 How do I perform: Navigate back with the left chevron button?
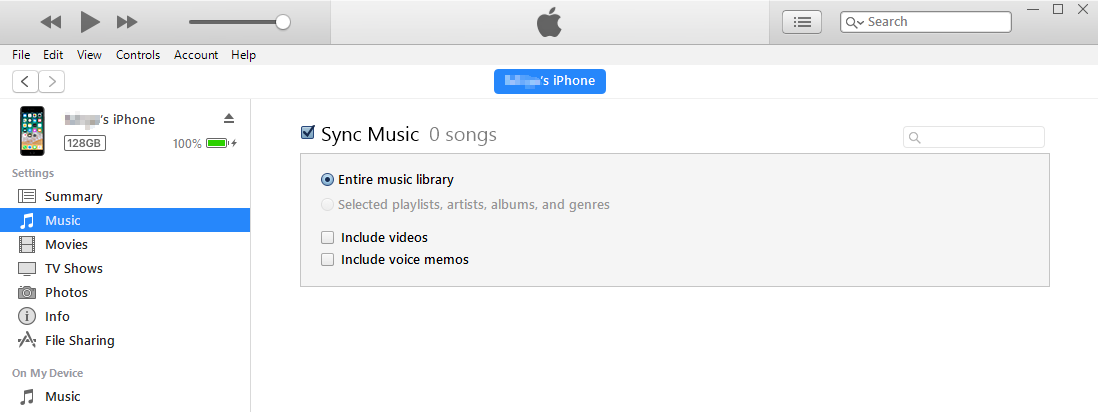tap(25, 81)
